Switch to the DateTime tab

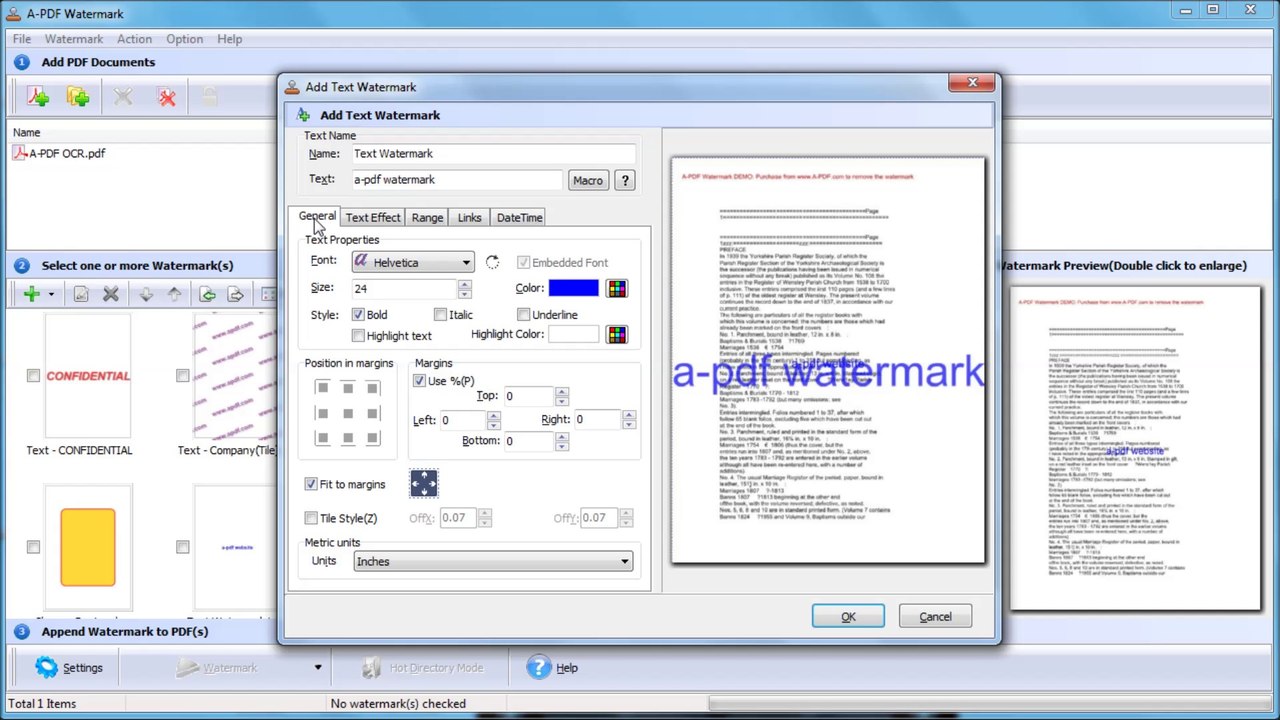[x=519, y=218]
